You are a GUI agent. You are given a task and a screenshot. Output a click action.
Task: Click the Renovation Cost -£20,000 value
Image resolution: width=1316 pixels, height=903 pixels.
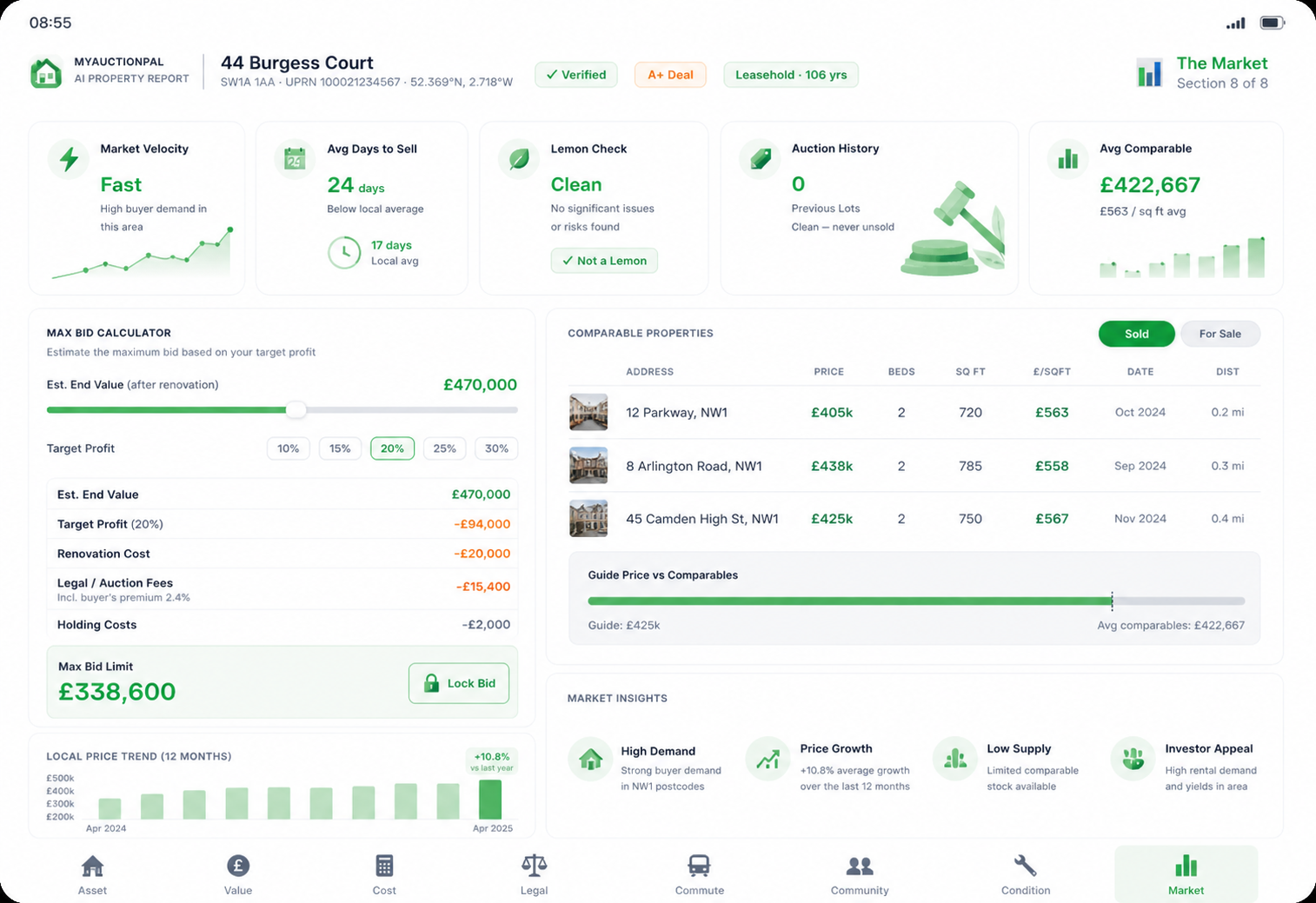tap(482, 554)
